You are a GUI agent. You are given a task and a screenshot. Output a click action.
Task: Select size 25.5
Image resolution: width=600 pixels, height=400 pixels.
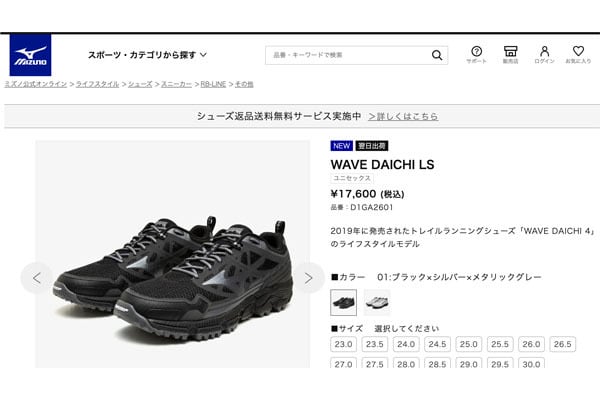click(x=500, y=344)
